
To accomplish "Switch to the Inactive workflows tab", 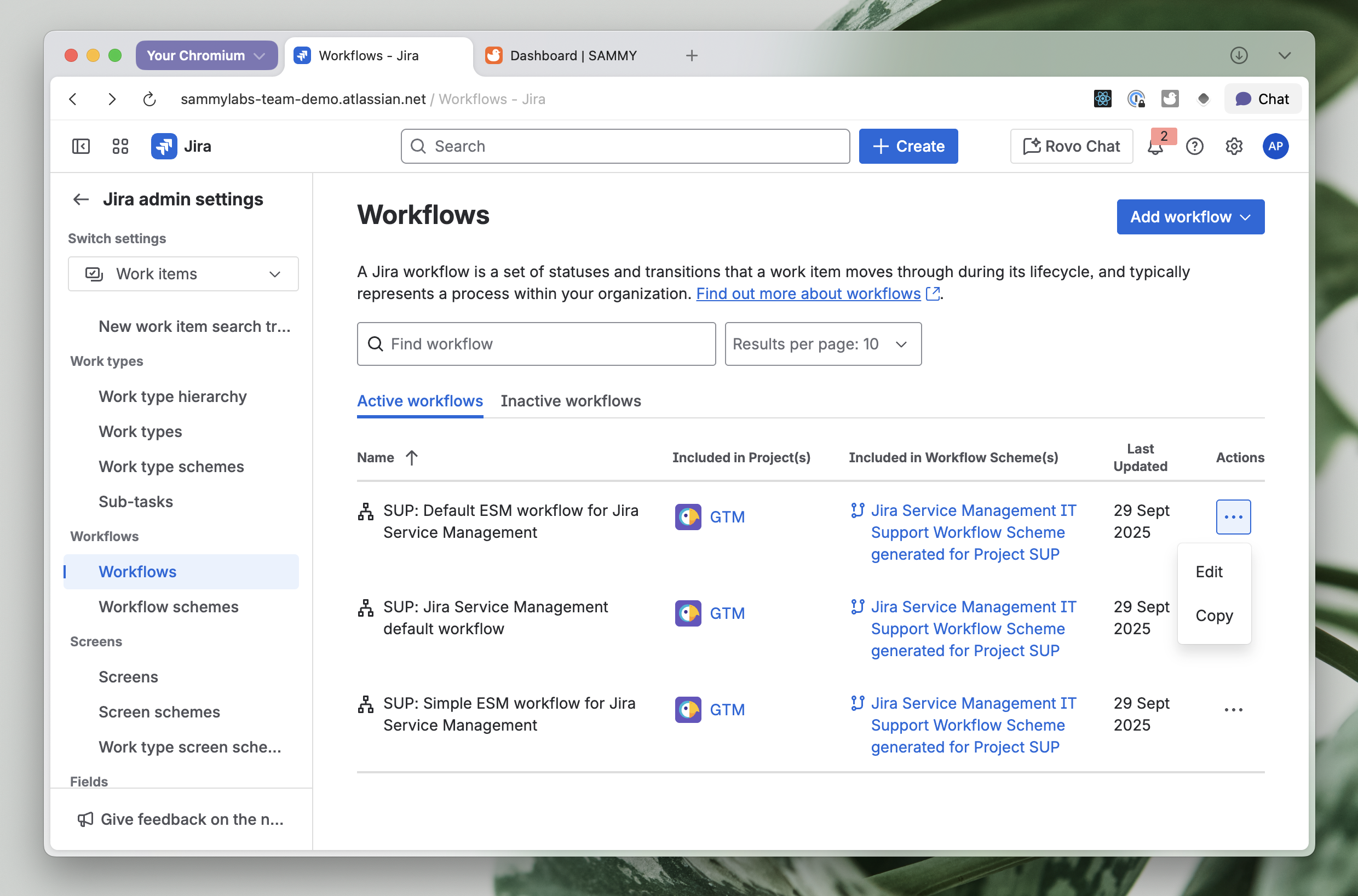I will coord(570,401).
